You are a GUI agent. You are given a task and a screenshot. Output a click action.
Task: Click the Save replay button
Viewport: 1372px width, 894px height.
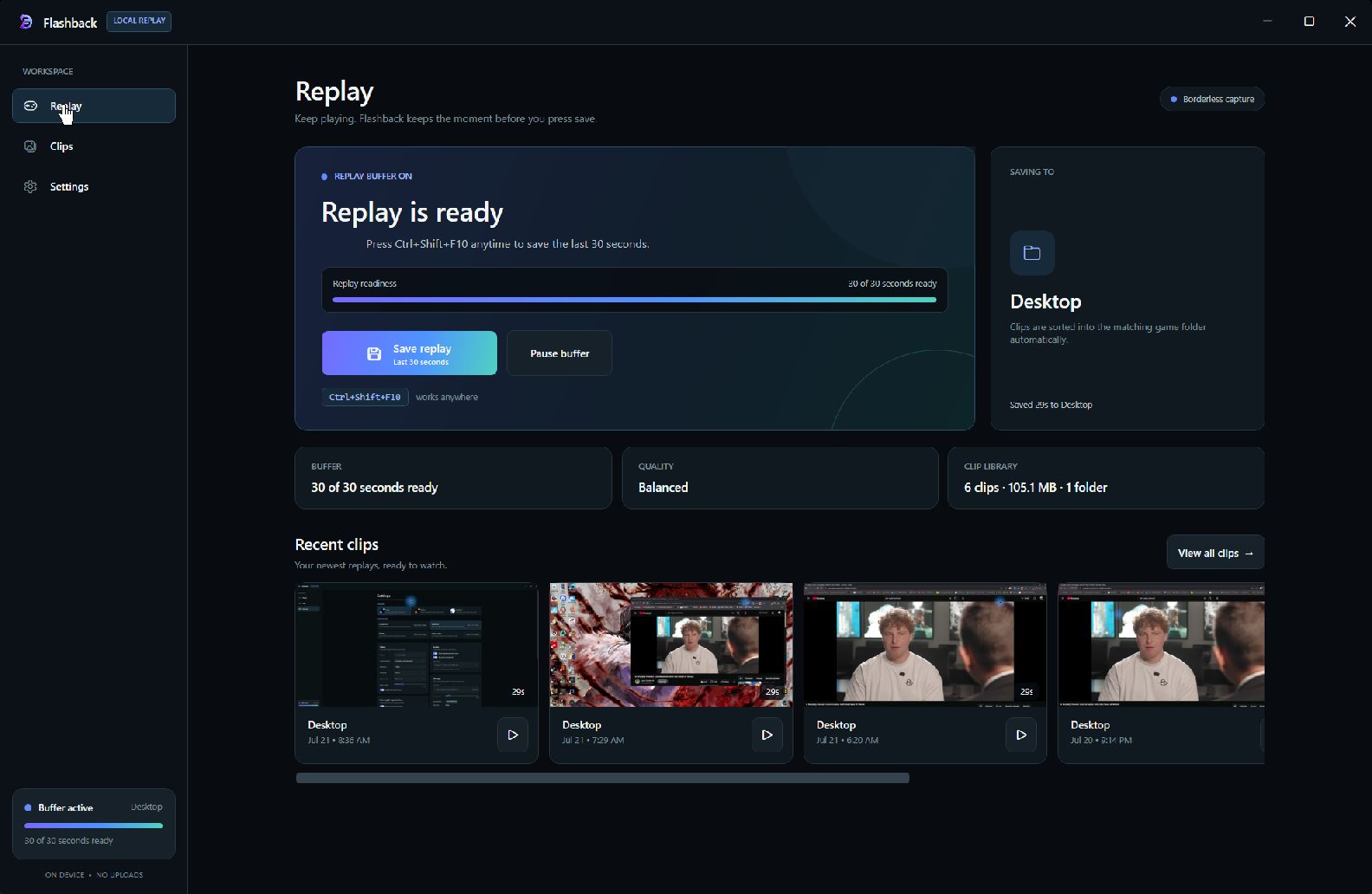(410, 353)
